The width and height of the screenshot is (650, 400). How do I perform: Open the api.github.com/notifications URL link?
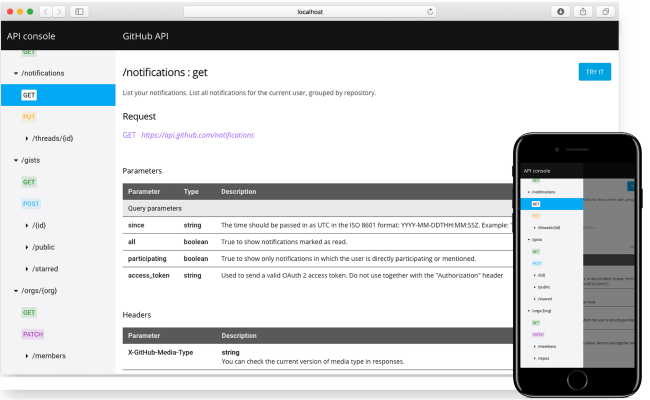tap(198, 135)
